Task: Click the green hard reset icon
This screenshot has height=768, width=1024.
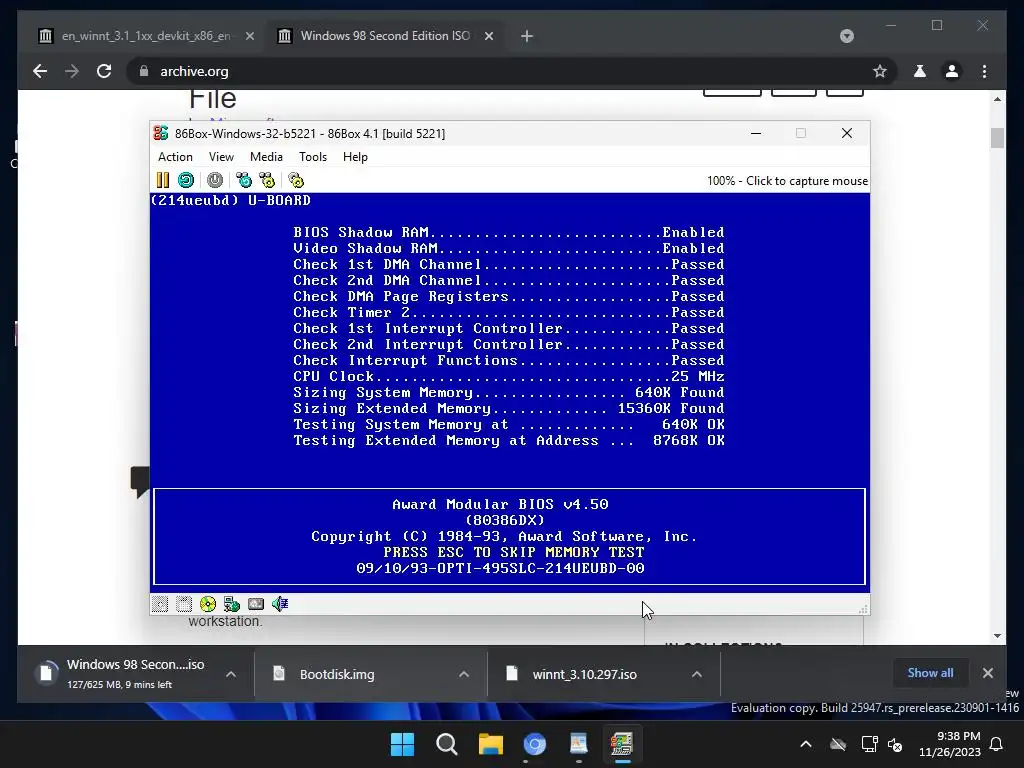Action: [x=186, y=180]
